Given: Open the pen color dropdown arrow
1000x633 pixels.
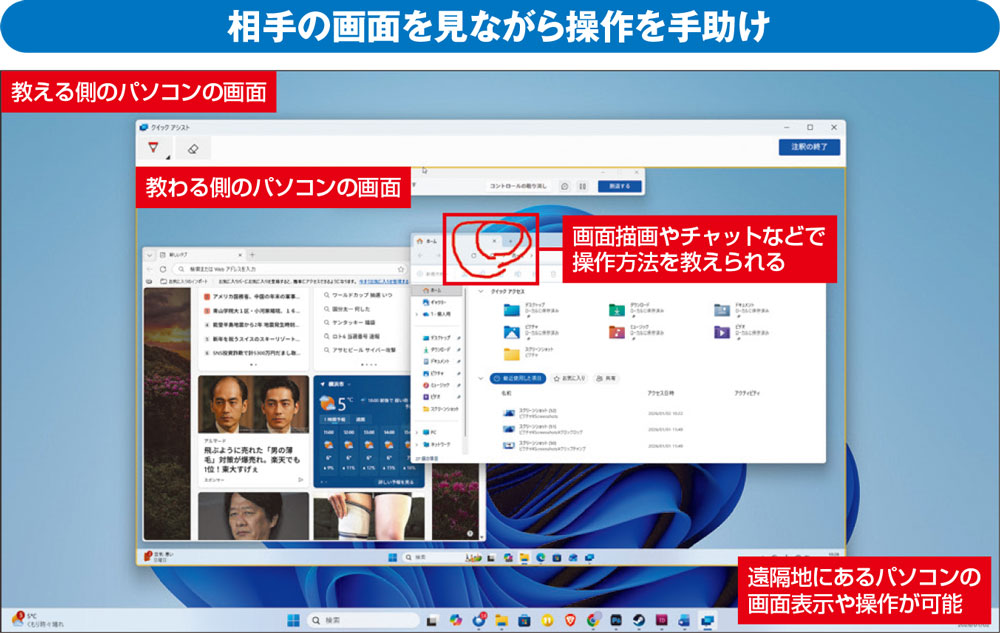Looking at the screenshot, I should (x=168, y=157).
